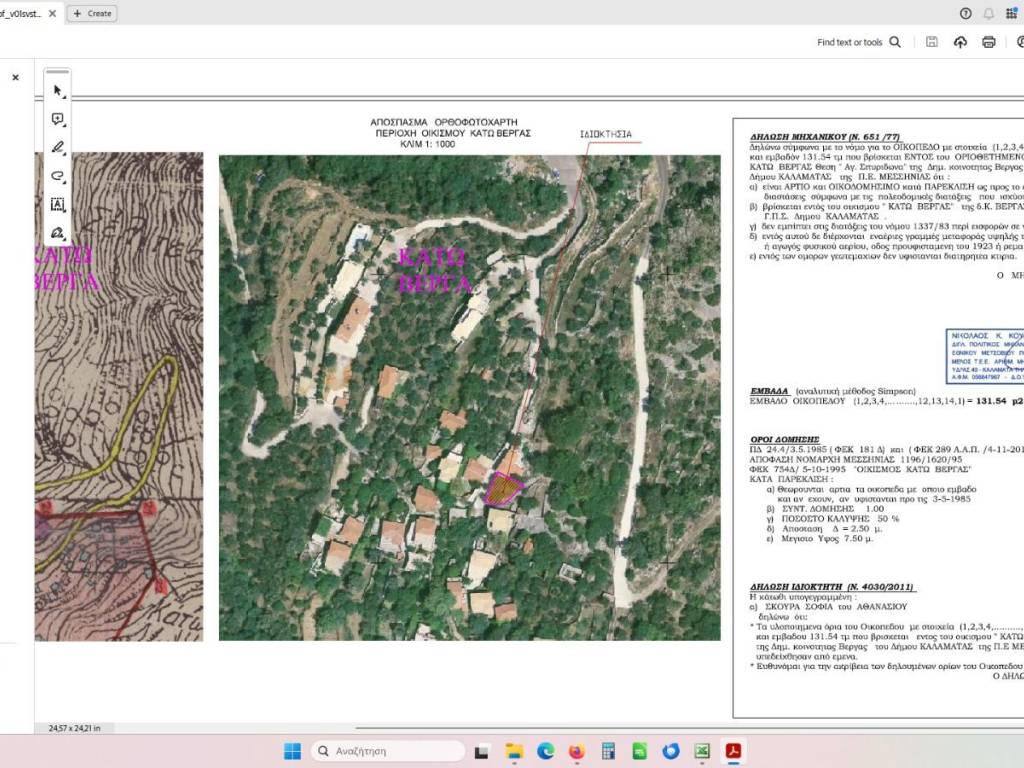Close the left side panel
This screenshot has height=768, width=1024.
[x=15, y=77]
